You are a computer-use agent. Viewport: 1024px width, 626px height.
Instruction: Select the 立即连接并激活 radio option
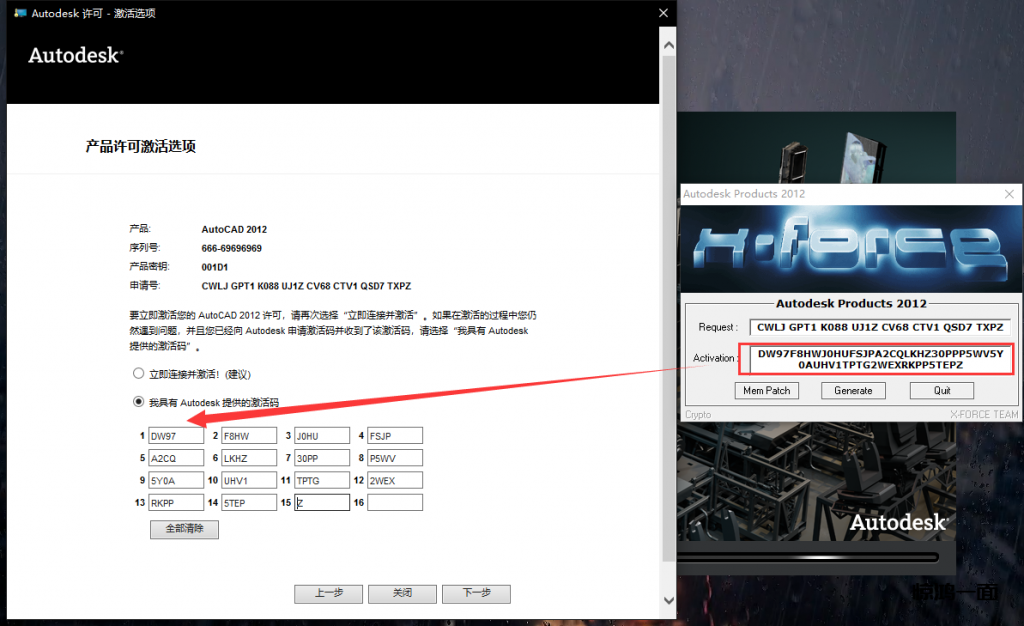point(139,374)
